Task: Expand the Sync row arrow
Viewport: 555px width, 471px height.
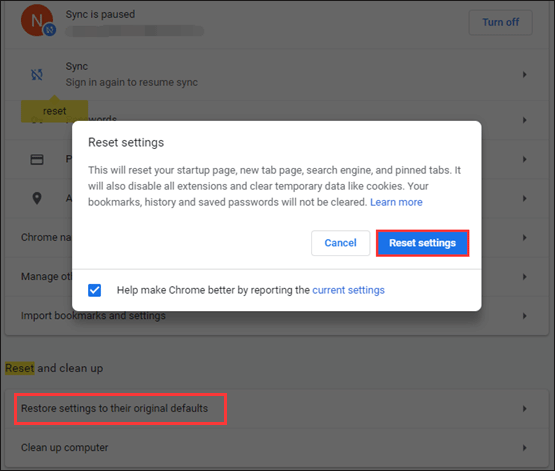Action: coord(525,74)
